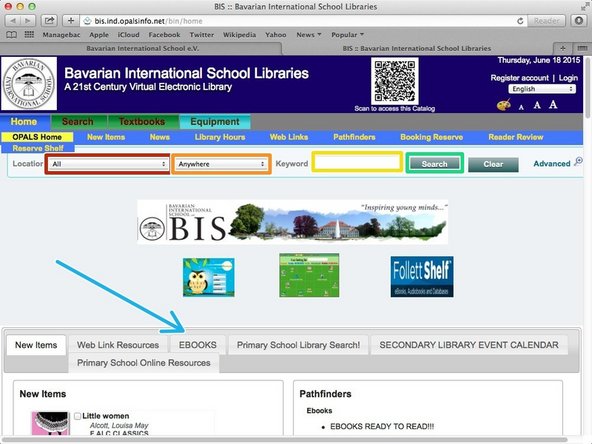The image size is (592, 444).
Task: Select the medium font size A
Action: 537,105
